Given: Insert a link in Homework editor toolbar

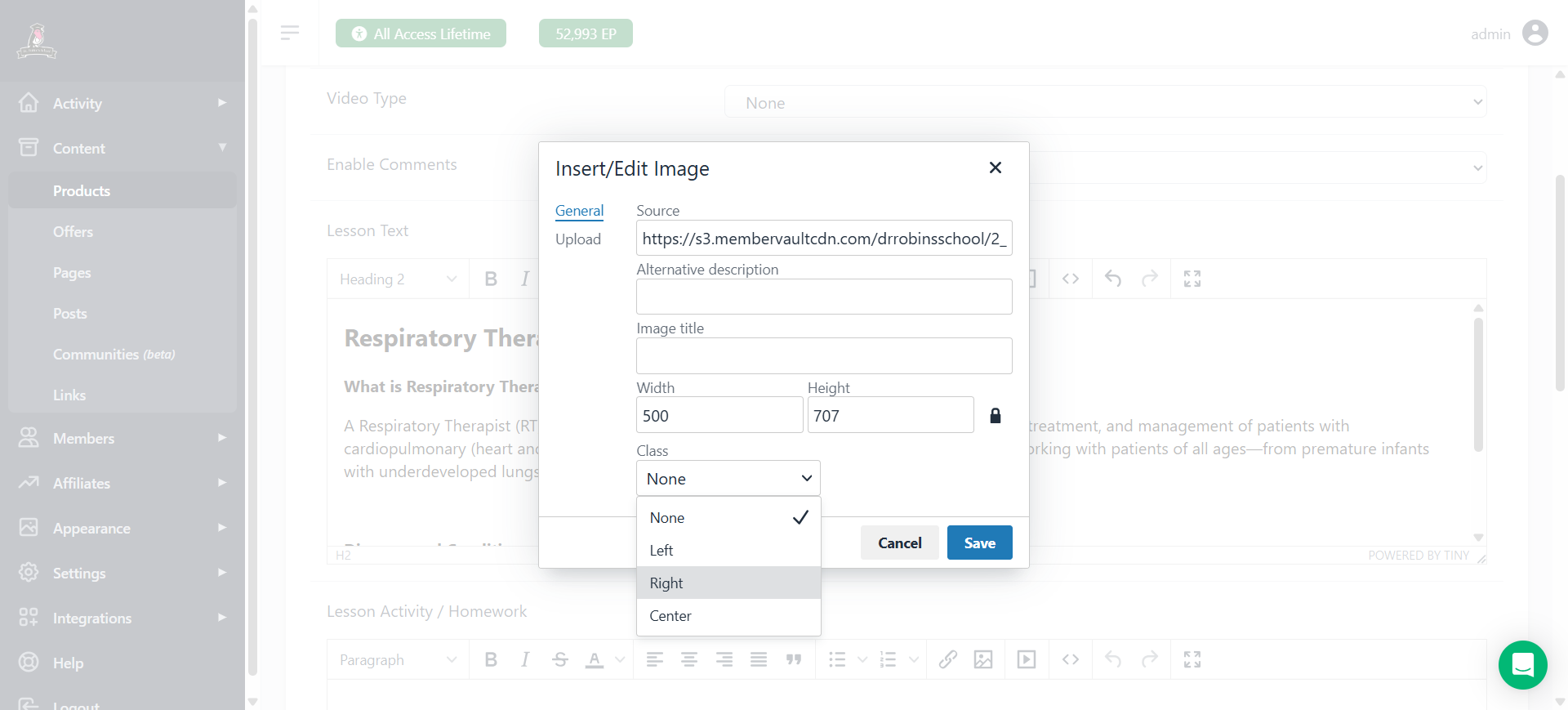Looking at the screenshot, I should 947,659.
